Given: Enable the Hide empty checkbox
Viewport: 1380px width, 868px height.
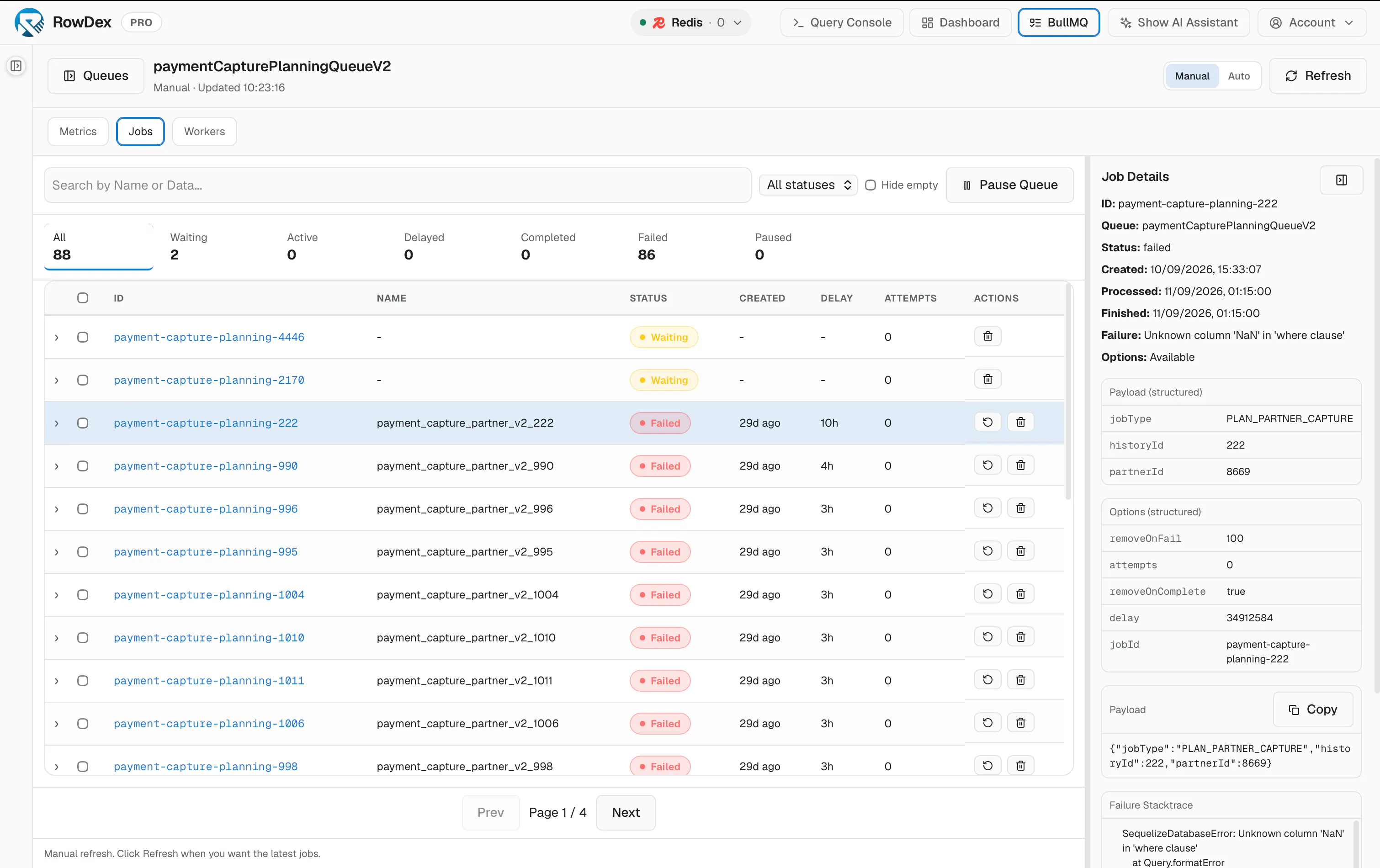Looking at the screenshot, I should 870,185.
